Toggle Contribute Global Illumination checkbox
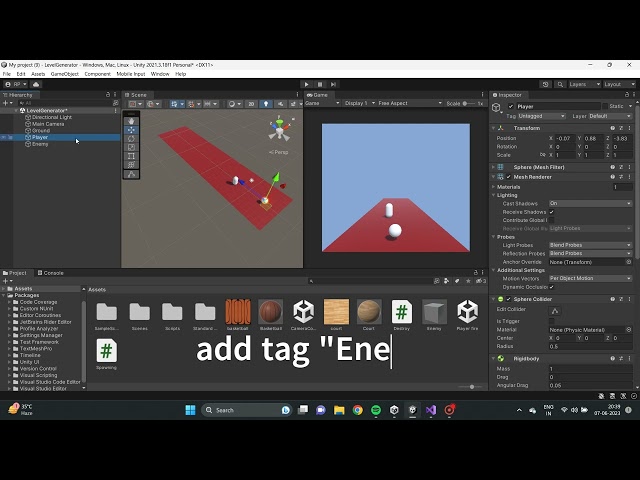Viewport: 640px width, 480px height. (x=552, y=220)
